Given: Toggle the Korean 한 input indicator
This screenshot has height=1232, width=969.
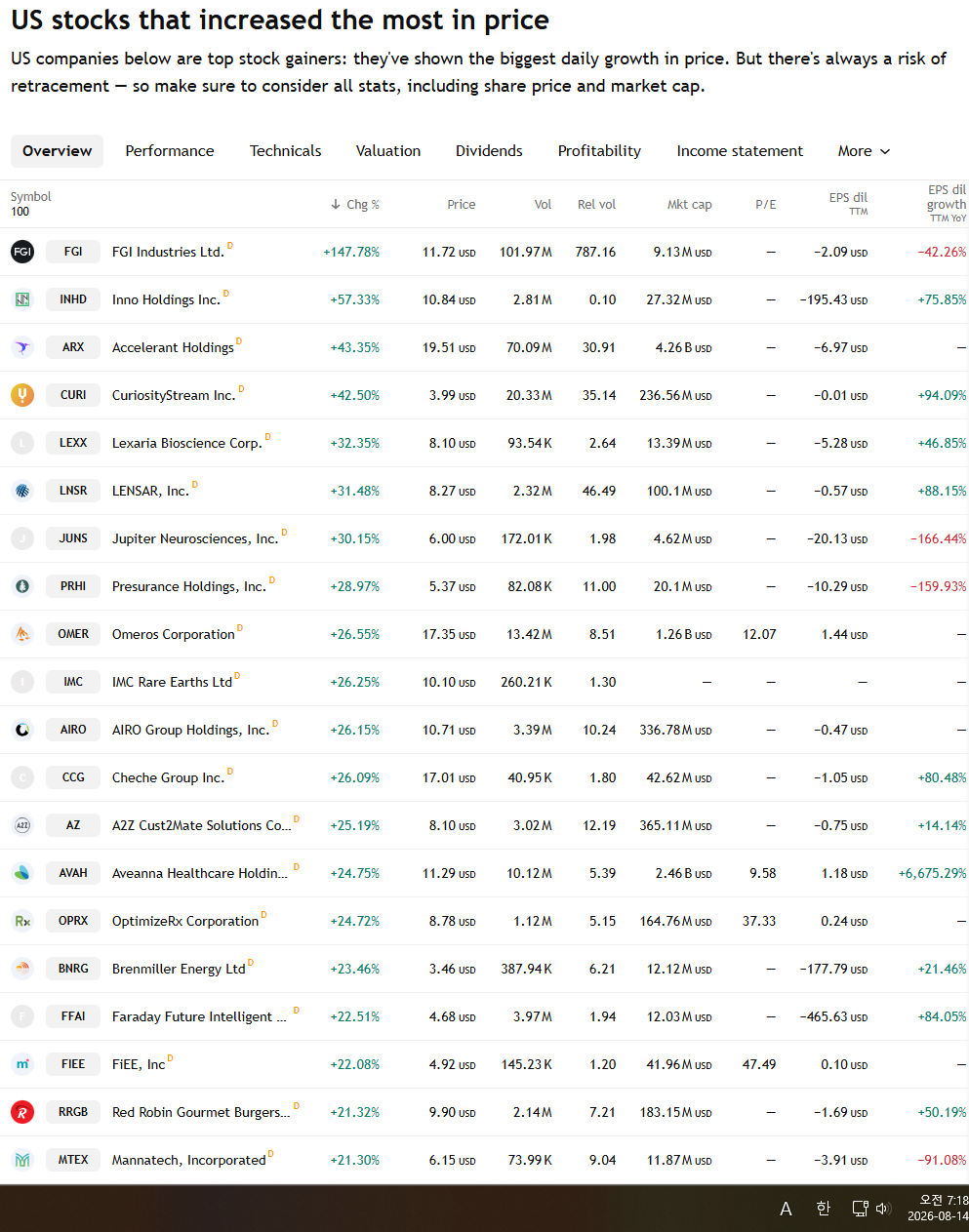Looking at the screenshot, I should coord(823,1209).
